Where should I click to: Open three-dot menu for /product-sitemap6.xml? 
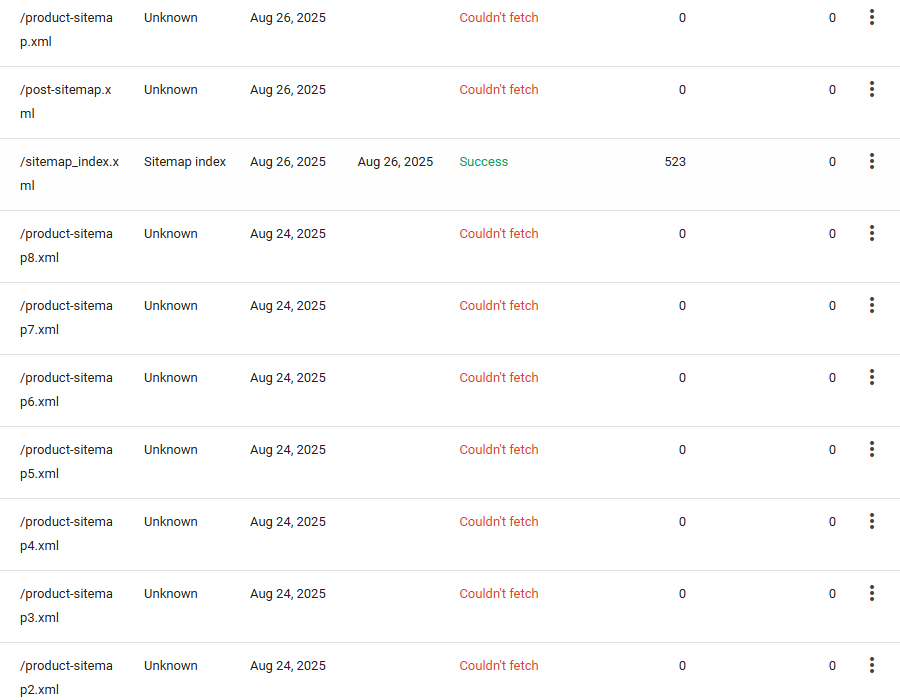tap(872, 377)
